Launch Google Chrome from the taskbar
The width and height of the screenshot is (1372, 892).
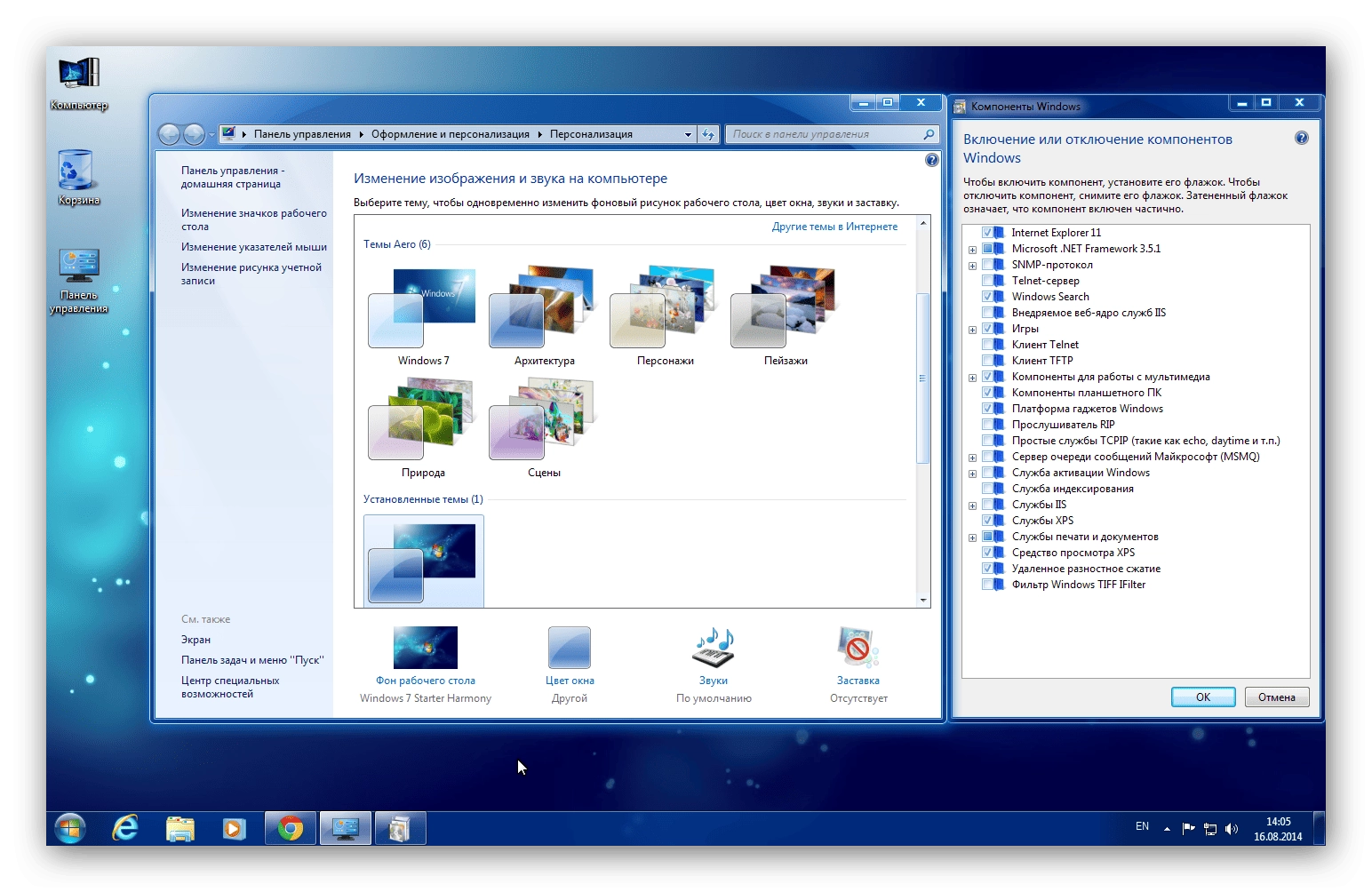(x=290, y=829)
